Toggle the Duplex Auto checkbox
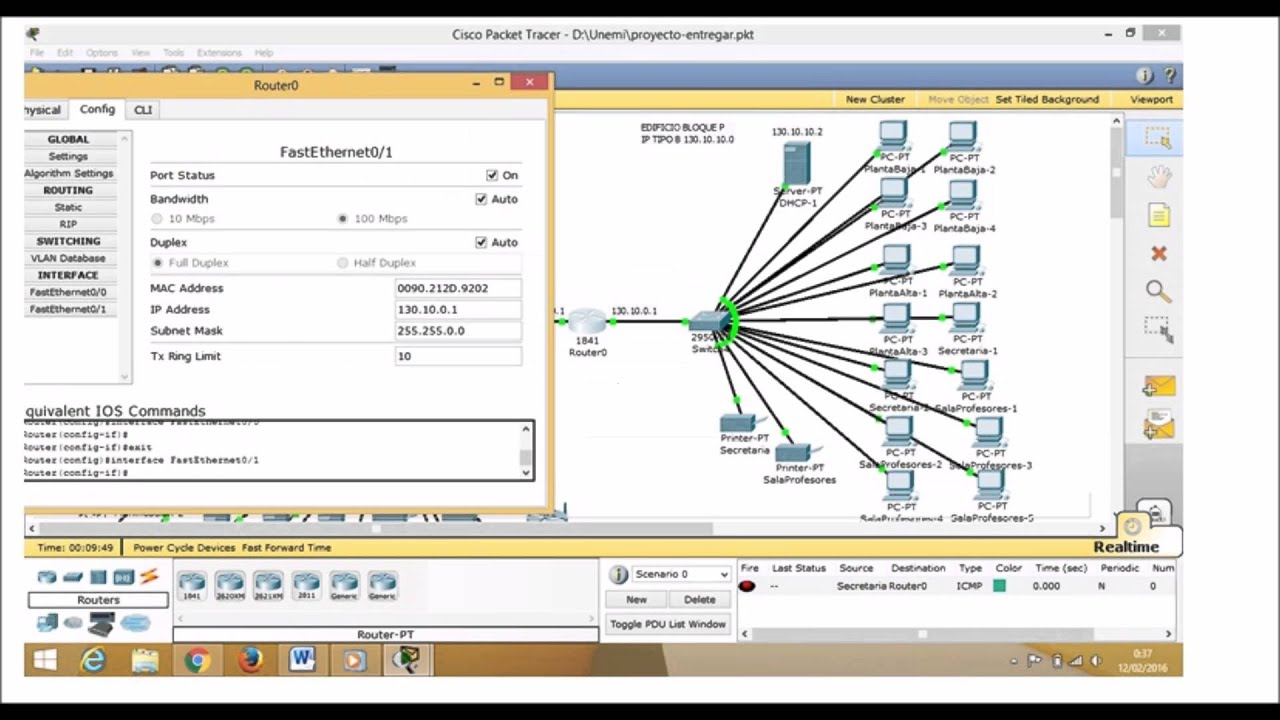The image size is (1280, 720). click(x=481, y=242)
